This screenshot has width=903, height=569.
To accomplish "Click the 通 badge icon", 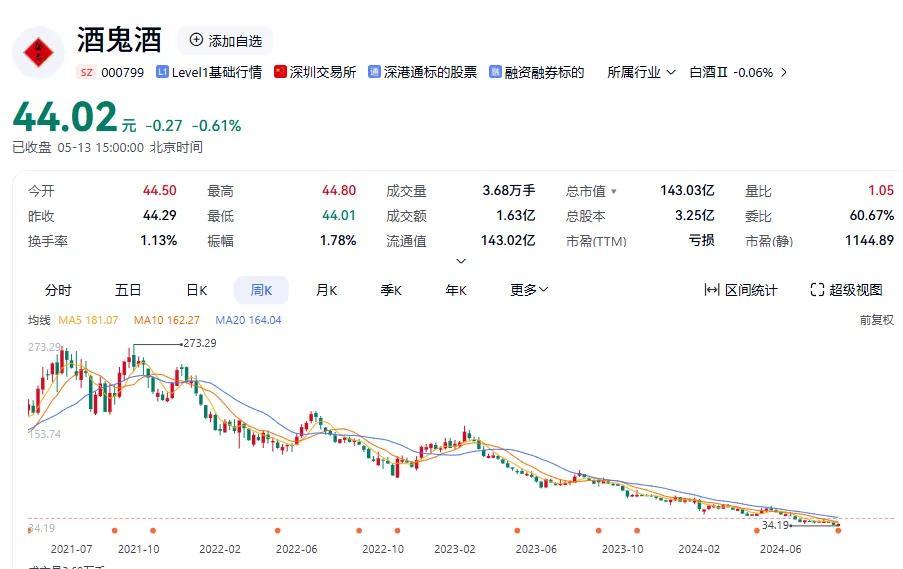I will [374, 72].
